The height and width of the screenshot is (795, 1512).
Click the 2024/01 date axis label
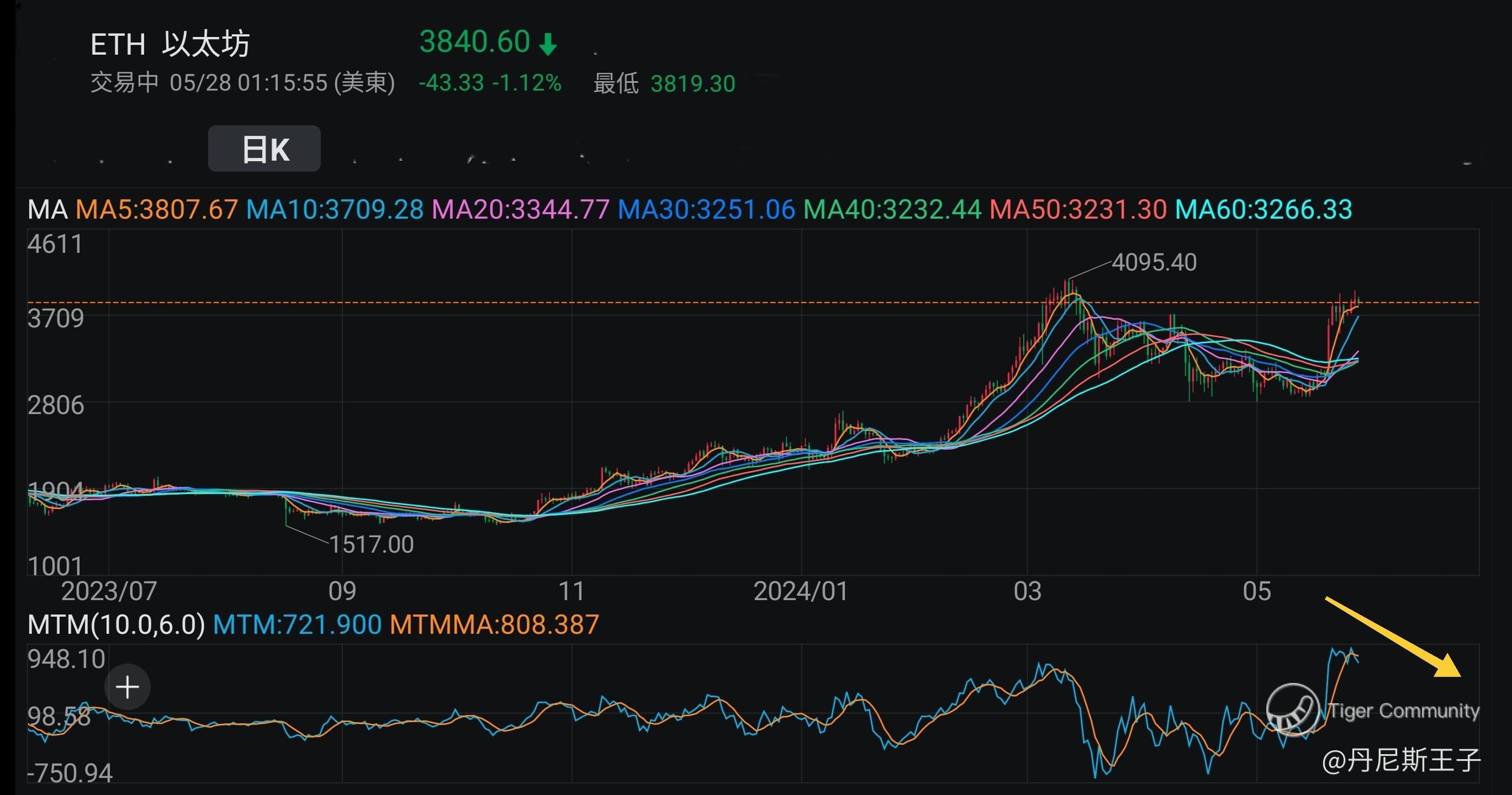pos(801,591)
